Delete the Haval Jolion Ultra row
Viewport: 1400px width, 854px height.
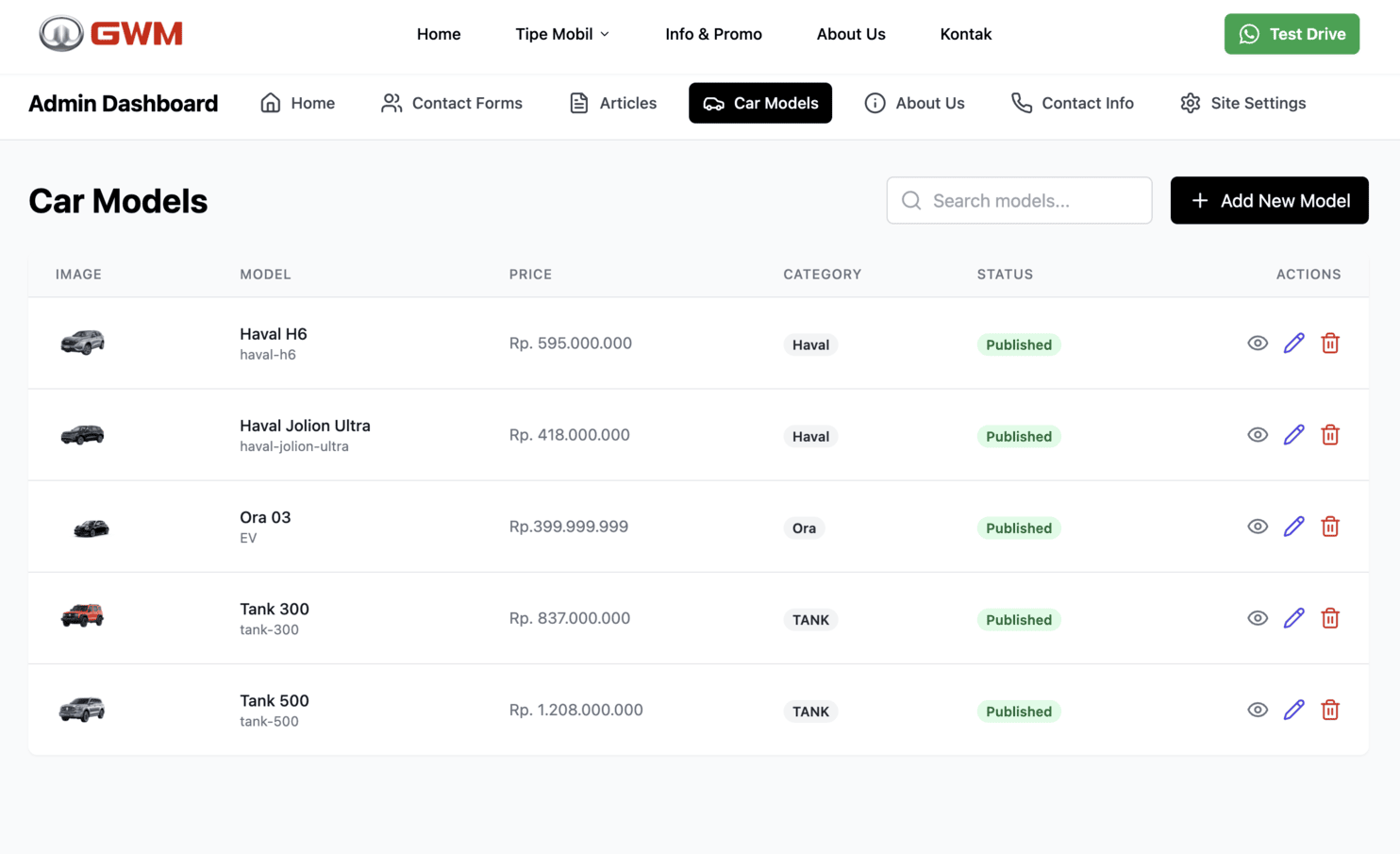(1329, 435)
